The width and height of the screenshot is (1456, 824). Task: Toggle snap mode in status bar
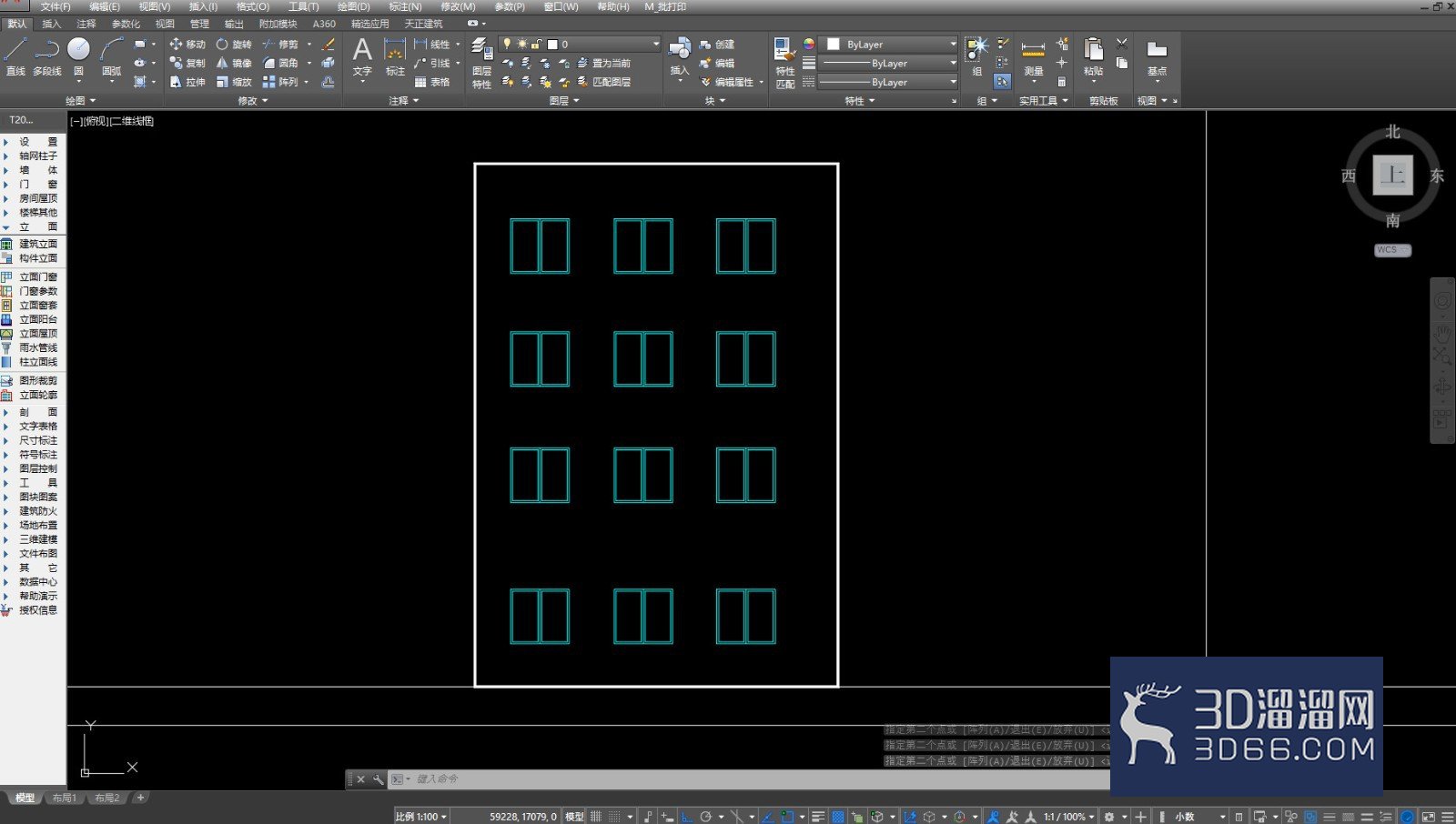[x=615, y=816]
